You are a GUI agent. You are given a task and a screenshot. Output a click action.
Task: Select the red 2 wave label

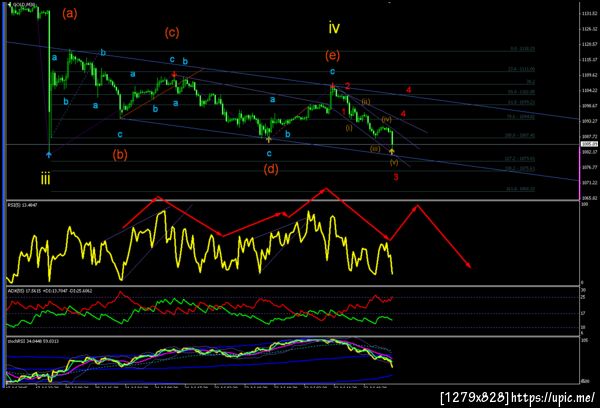point(348,86)
